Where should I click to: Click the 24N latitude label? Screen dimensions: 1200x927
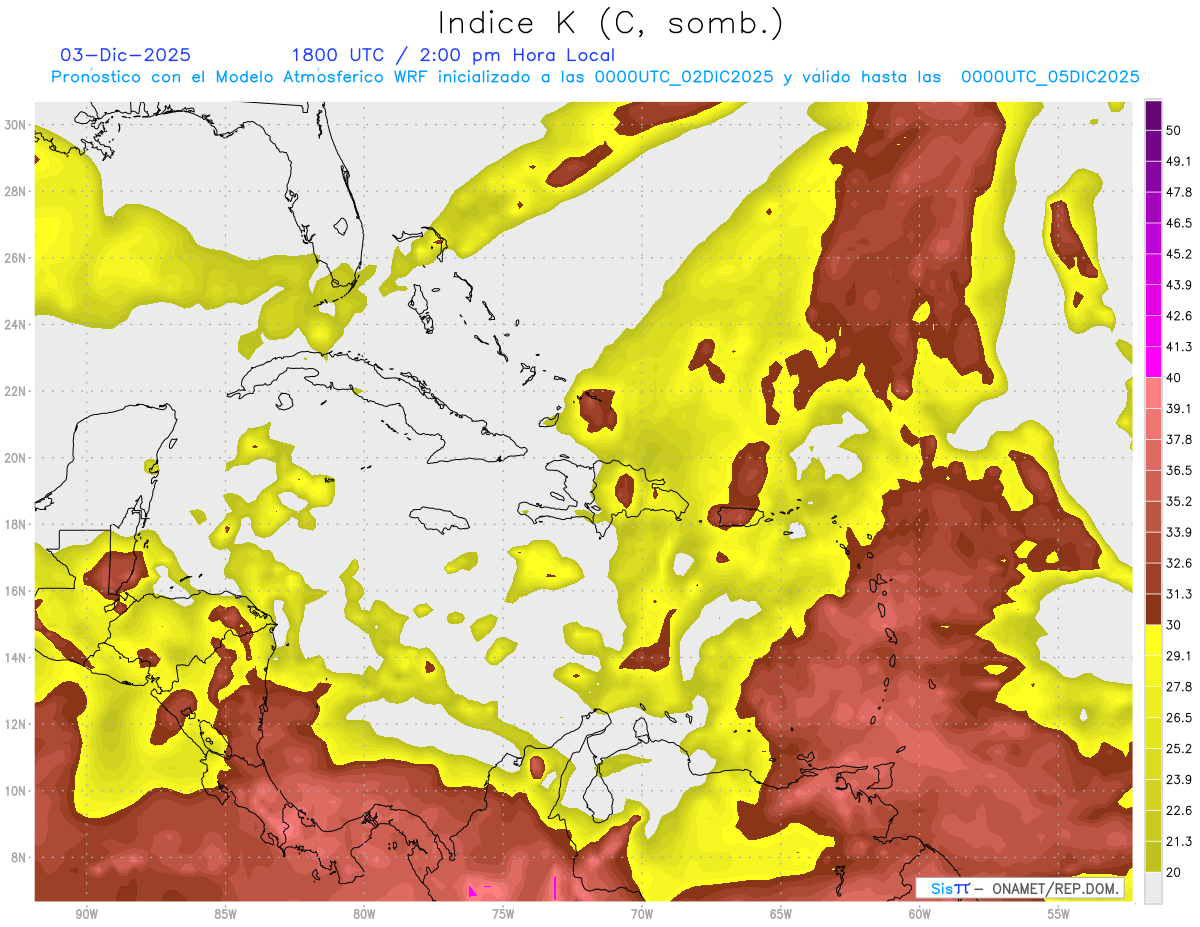(15, 325)
